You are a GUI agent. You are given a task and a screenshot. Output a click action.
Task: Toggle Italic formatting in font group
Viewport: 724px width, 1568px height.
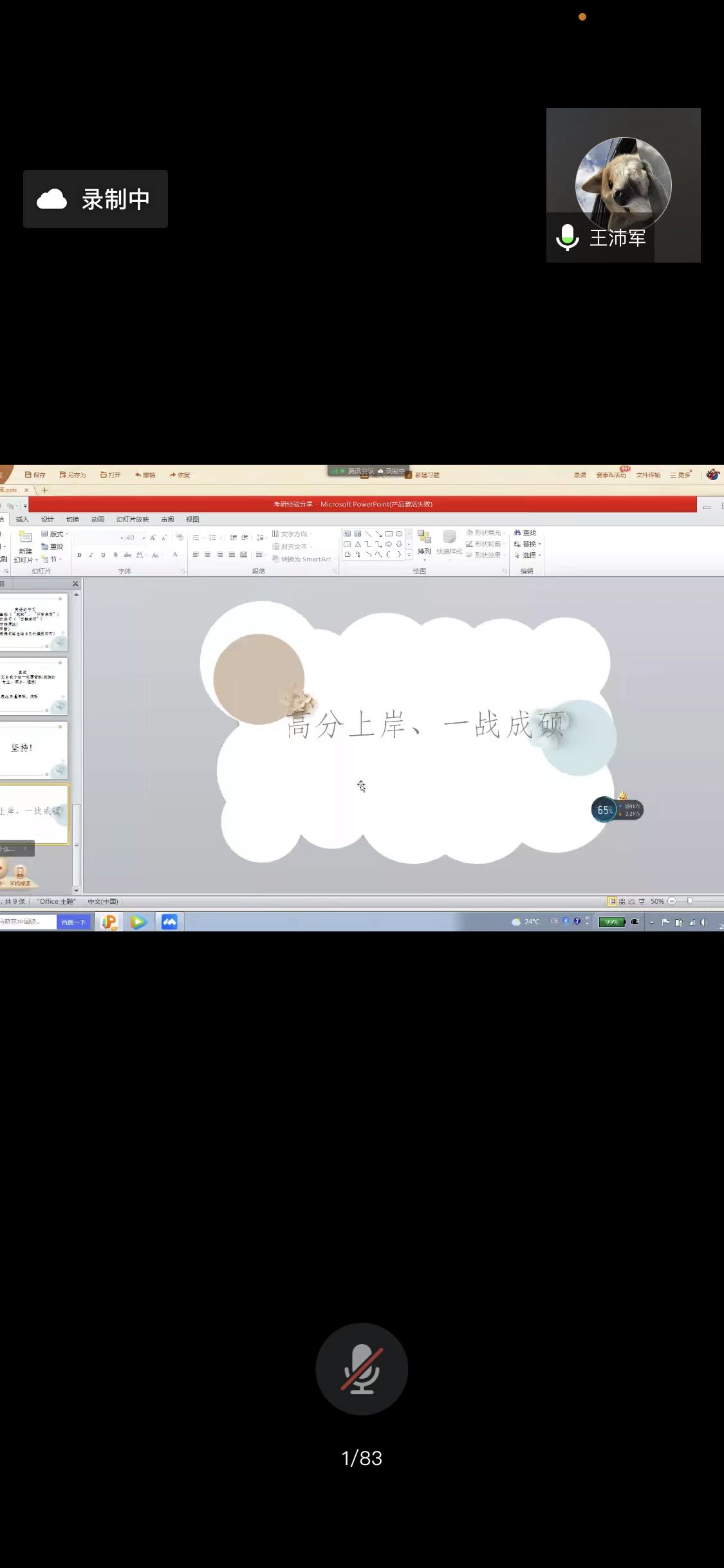pos(91,555)
